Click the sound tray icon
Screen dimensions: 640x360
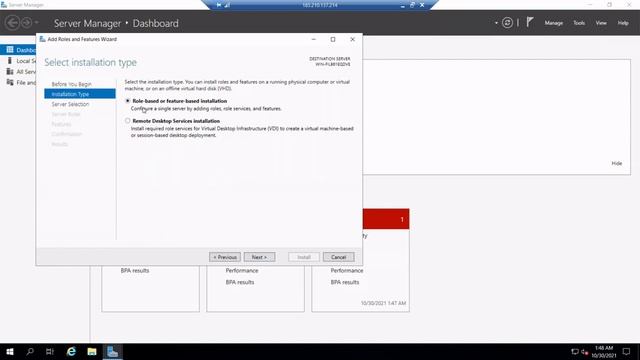tap(584, 352)
